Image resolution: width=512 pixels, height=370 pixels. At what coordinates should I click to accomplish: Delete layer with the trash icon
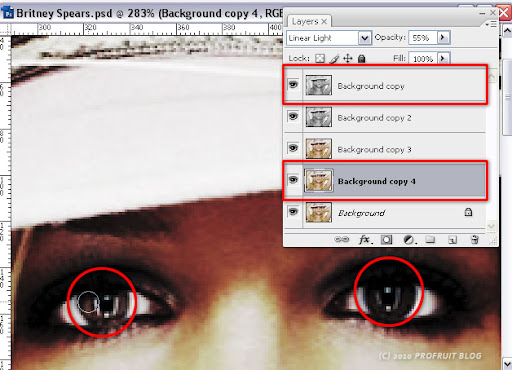[474, 240]
